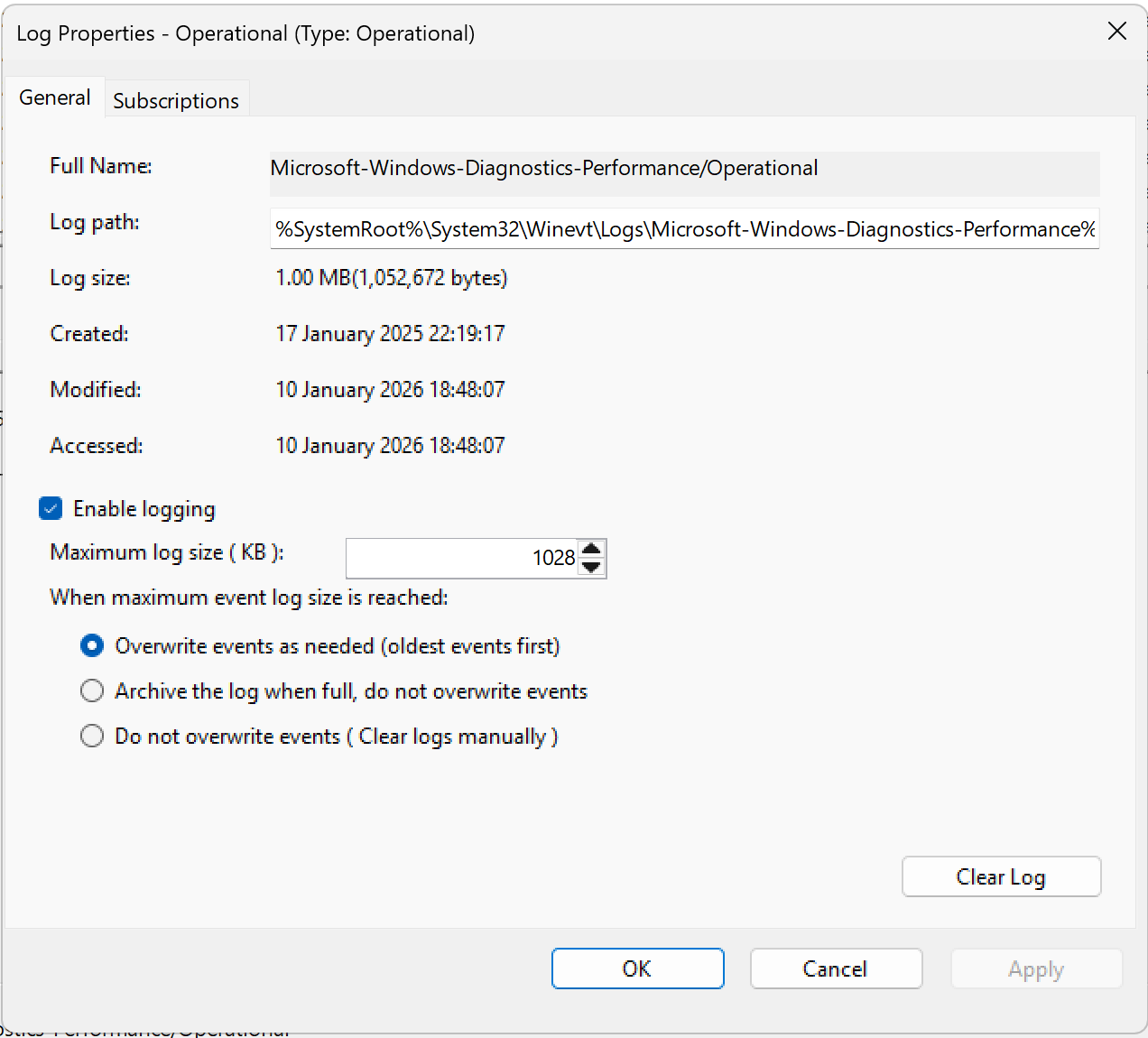Image resolution: width=1148 pixels, height=1038 pixels.
Task: Switch to the Subscriptions tab
Action: click(x=177, y=99)
